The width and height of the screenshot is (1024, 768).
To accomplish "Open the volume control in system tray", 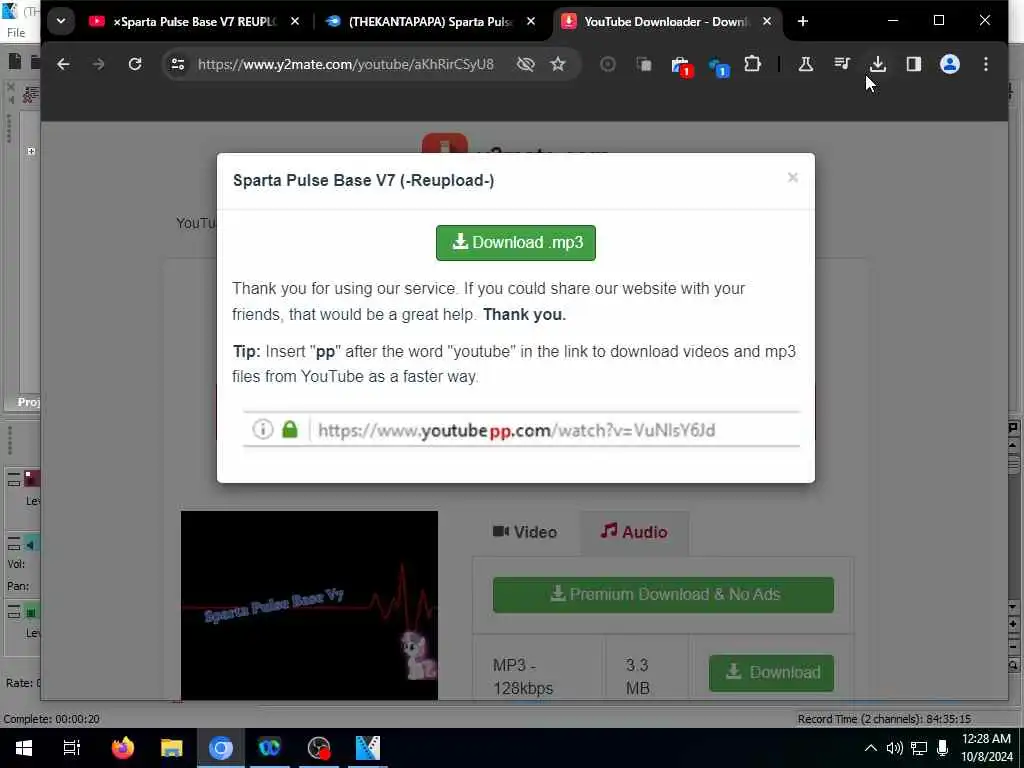I will pyautogui.click(x=894, y=748).
